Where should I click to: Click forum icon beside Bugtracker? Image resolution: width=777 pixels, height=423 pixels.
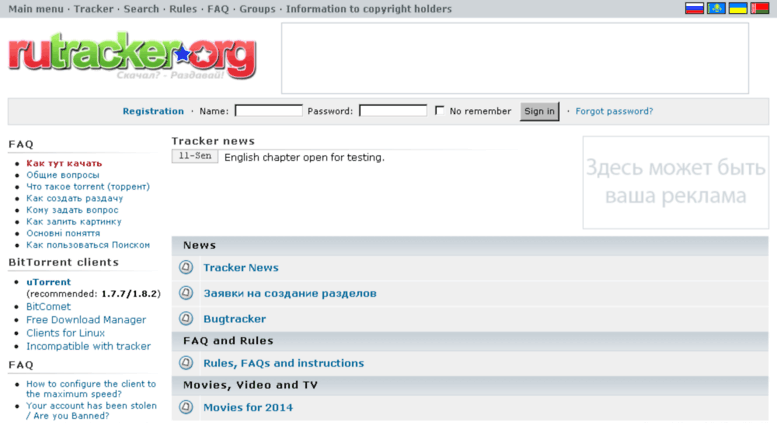click(186, 318)
